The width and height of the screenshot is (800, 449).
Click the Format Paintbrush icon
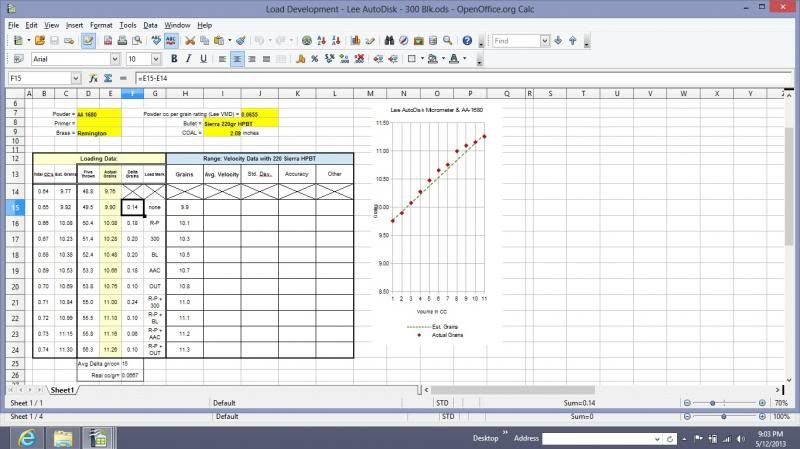241,40
